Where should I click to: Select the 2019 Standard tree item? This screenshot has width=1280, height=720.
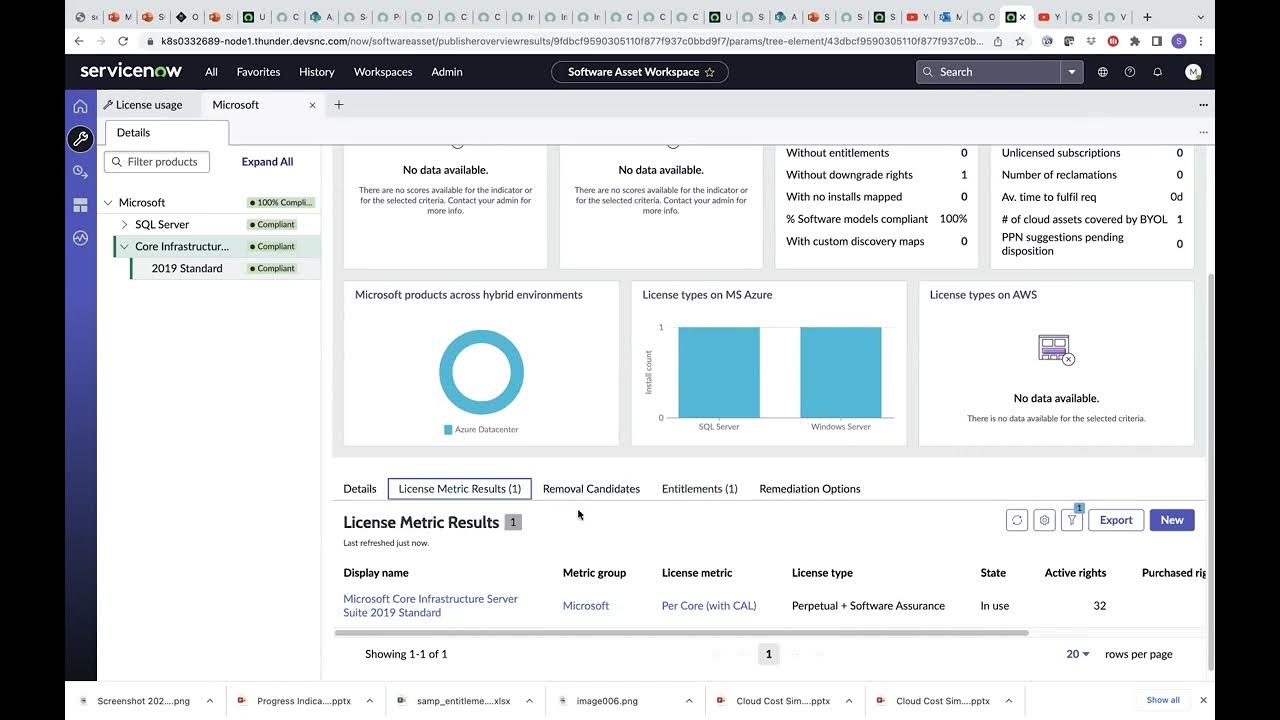(187, 269)
